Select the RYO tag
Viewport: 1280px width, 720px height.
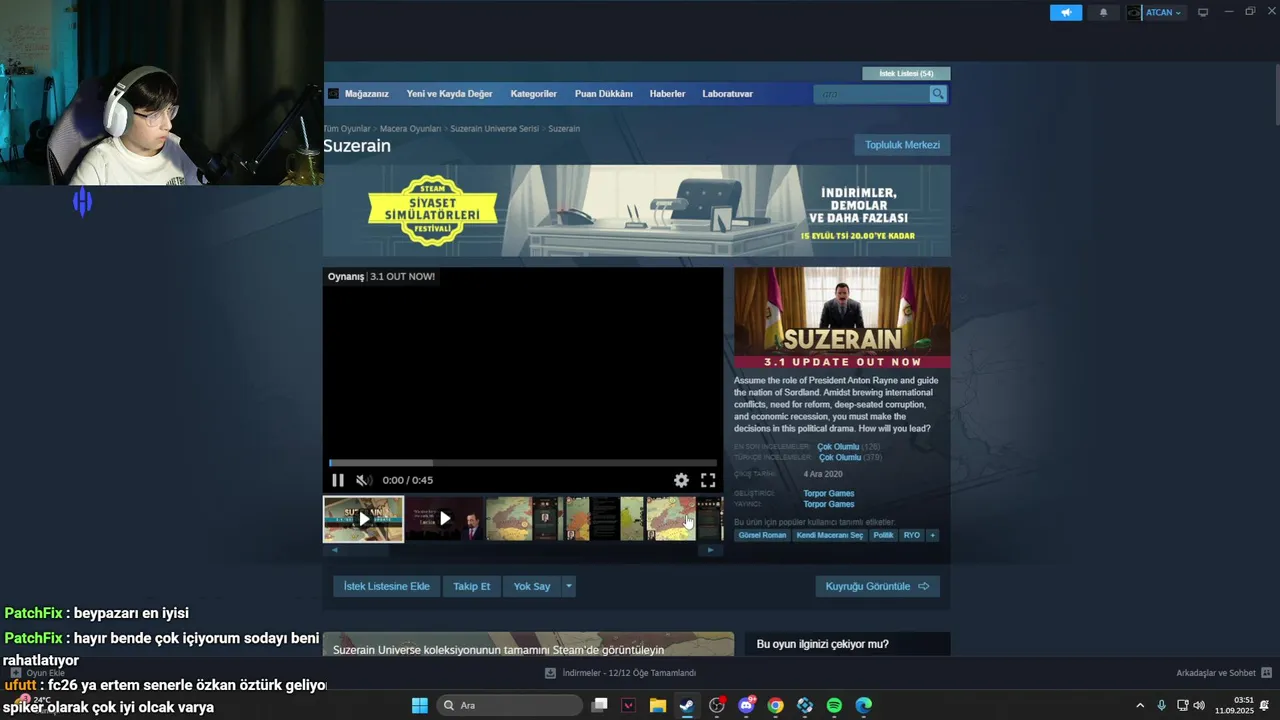(911, 535)
